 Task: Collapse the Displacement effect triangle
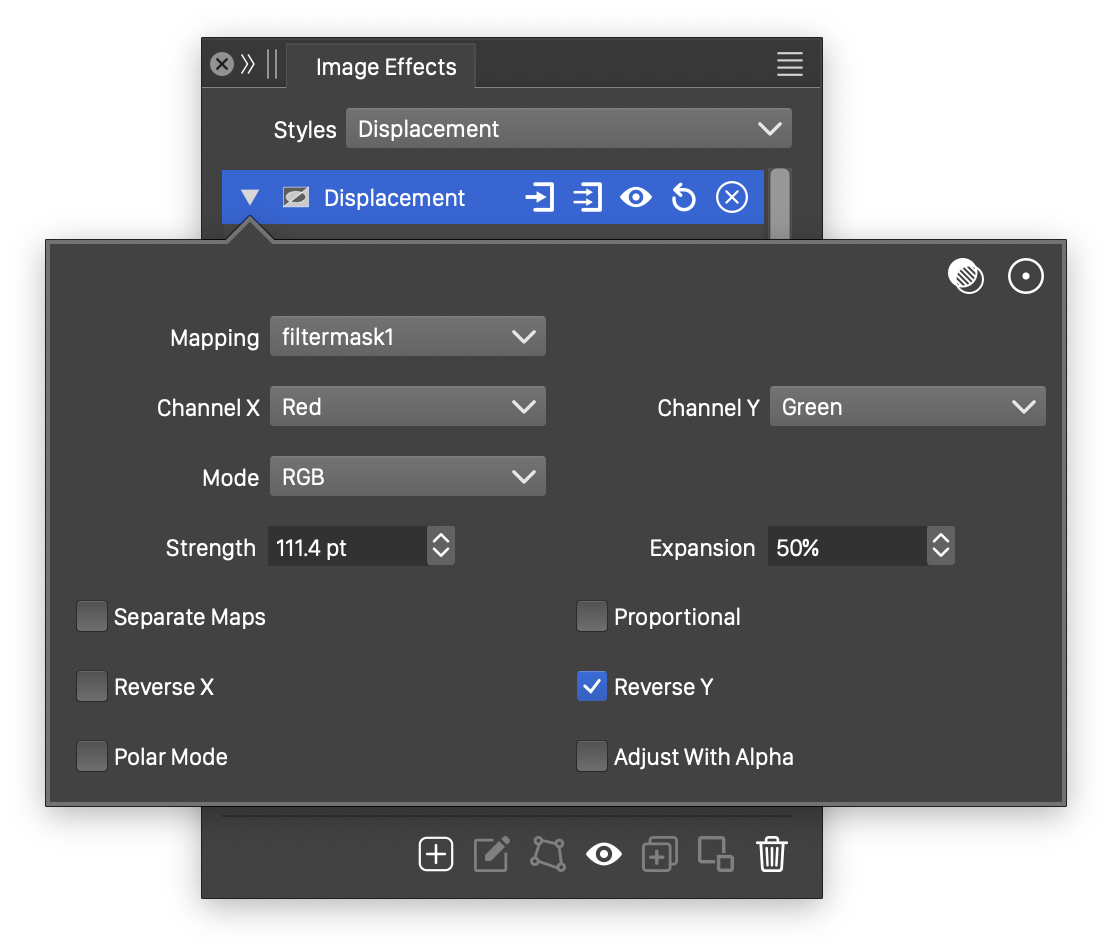point(250,198)
